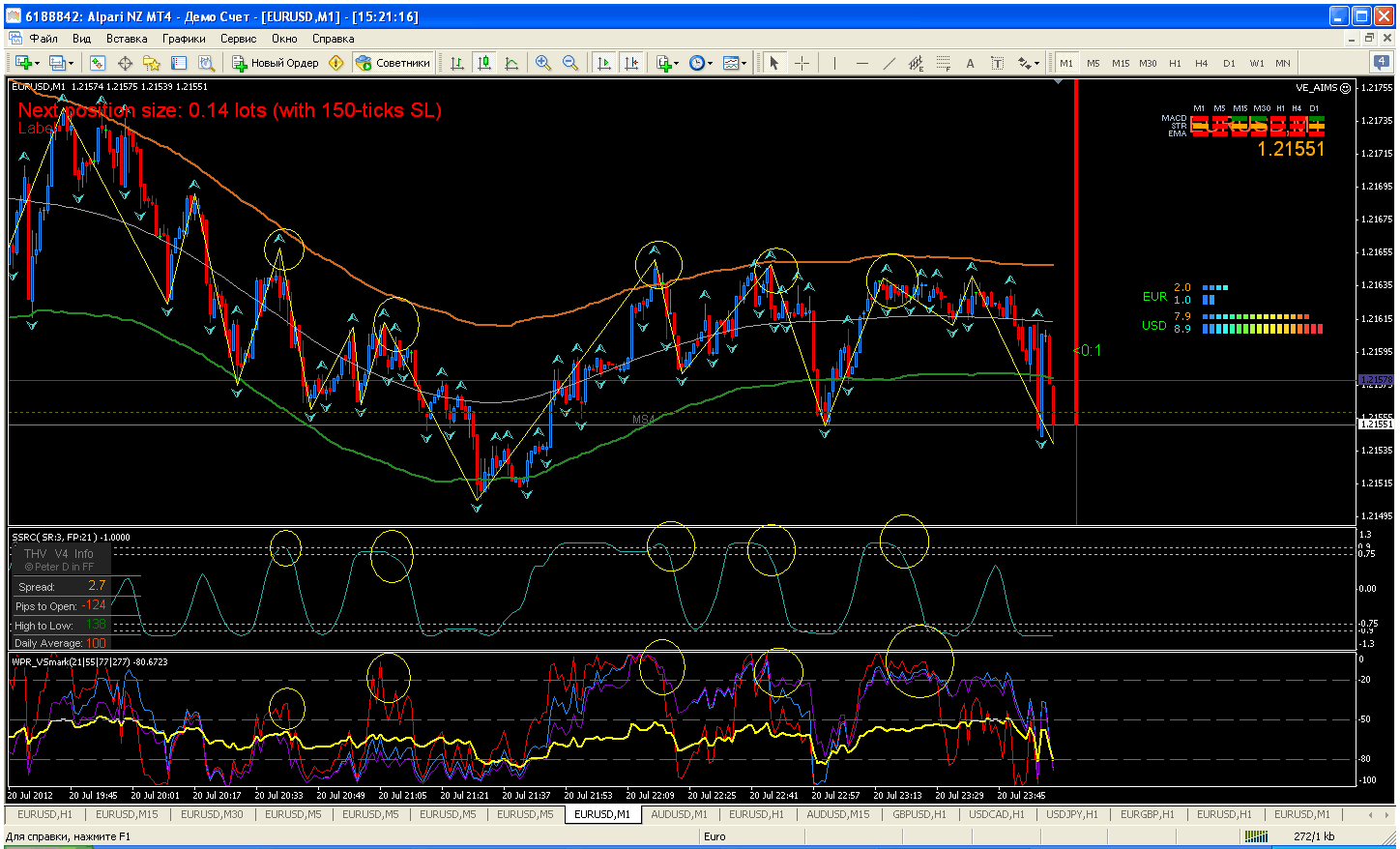The image size is (1400, 849).
Task: Select the H1 timeframe button
Action: coord(1175,63)
